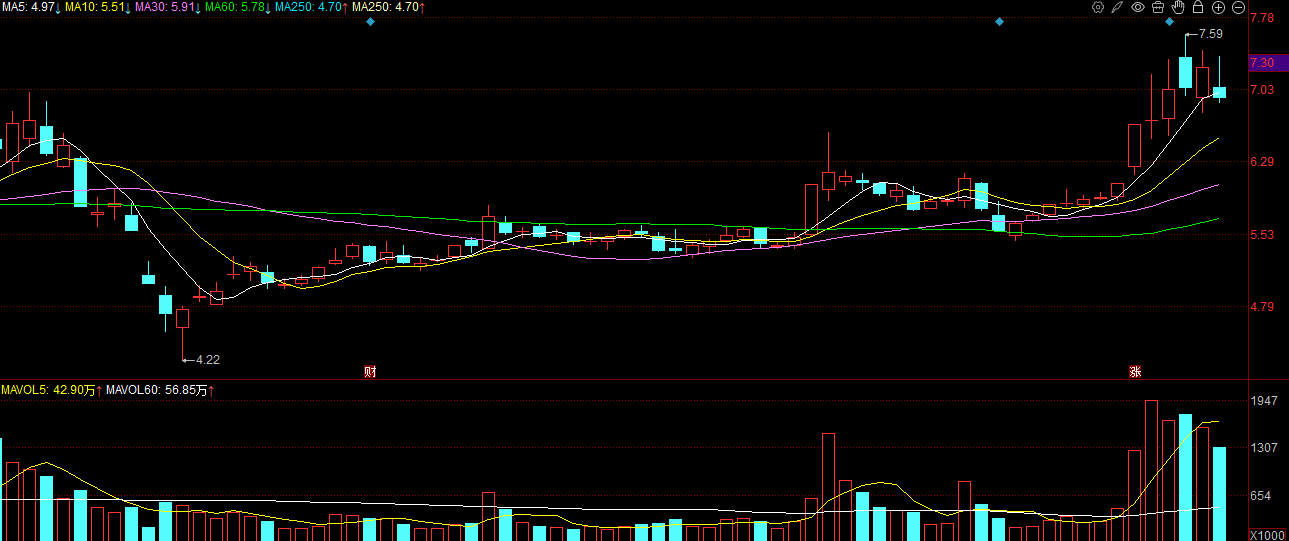
Task: Click blue diamond marker at chart top left
Action: click(370, 21)
